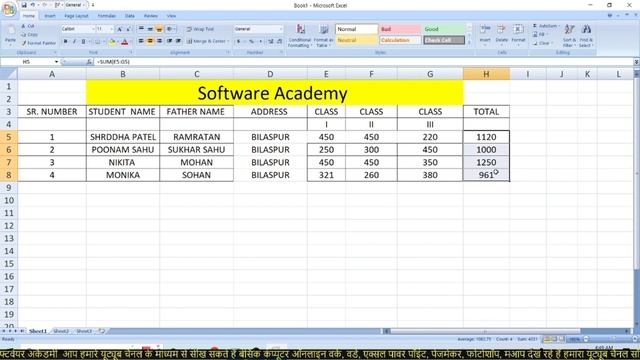The width and height of the screenshot is (640, 360).
Task: Toggle Bottom Align
Action: [160, 29]
